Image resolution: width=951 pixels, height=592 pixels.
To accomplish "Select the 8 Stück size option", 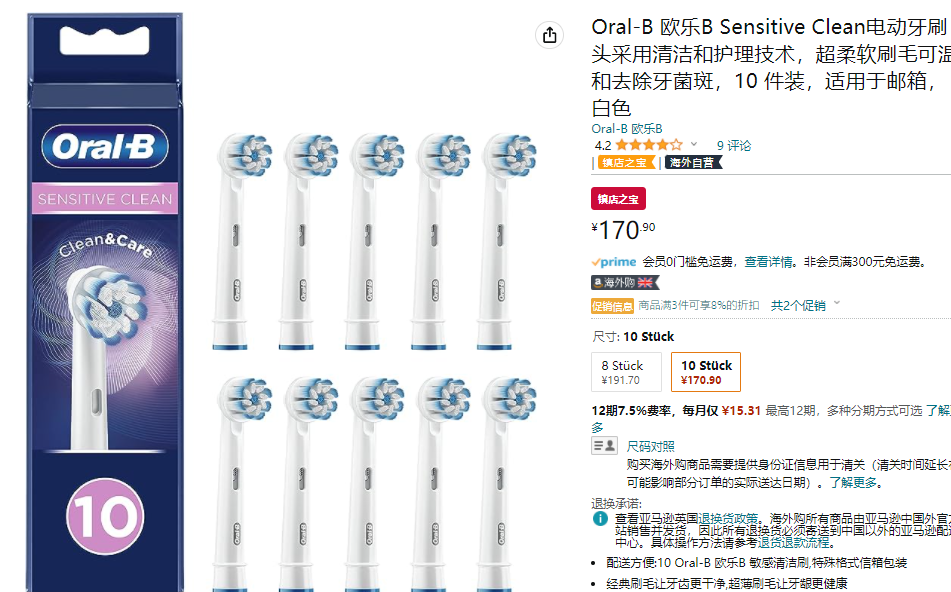I will 627,372.
